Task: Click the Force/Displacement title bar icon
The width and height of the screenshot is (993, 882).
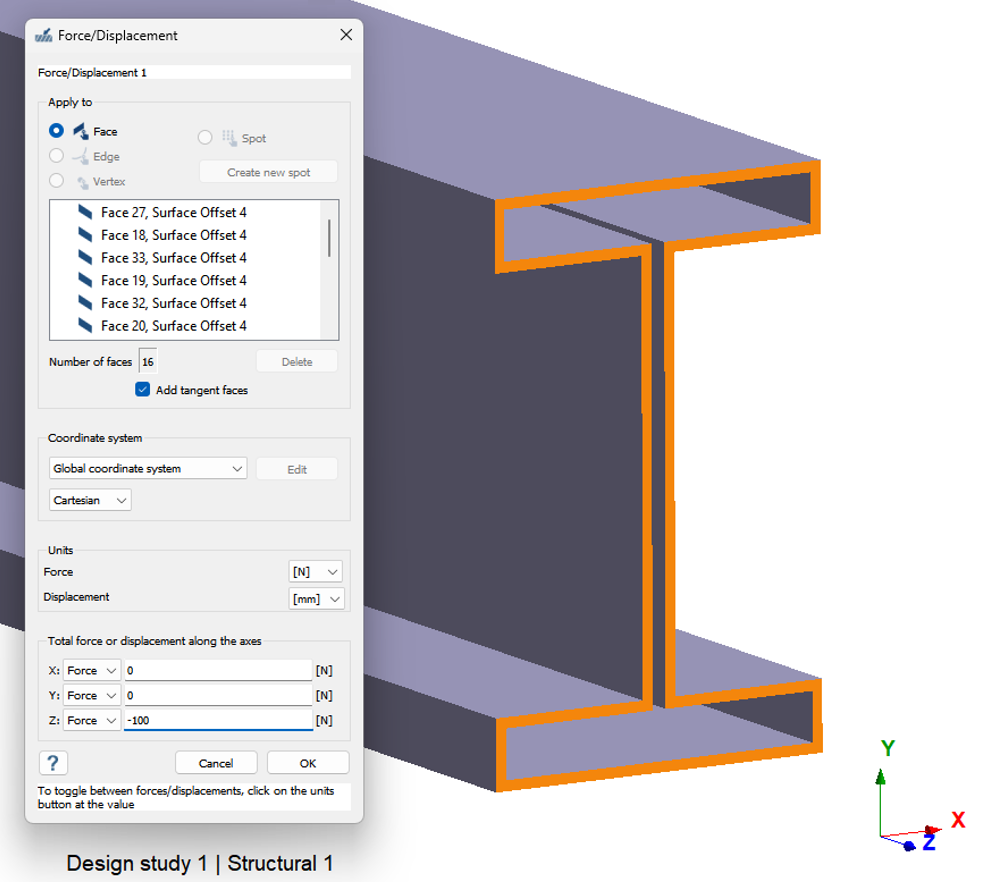Action: click(43, 35)
